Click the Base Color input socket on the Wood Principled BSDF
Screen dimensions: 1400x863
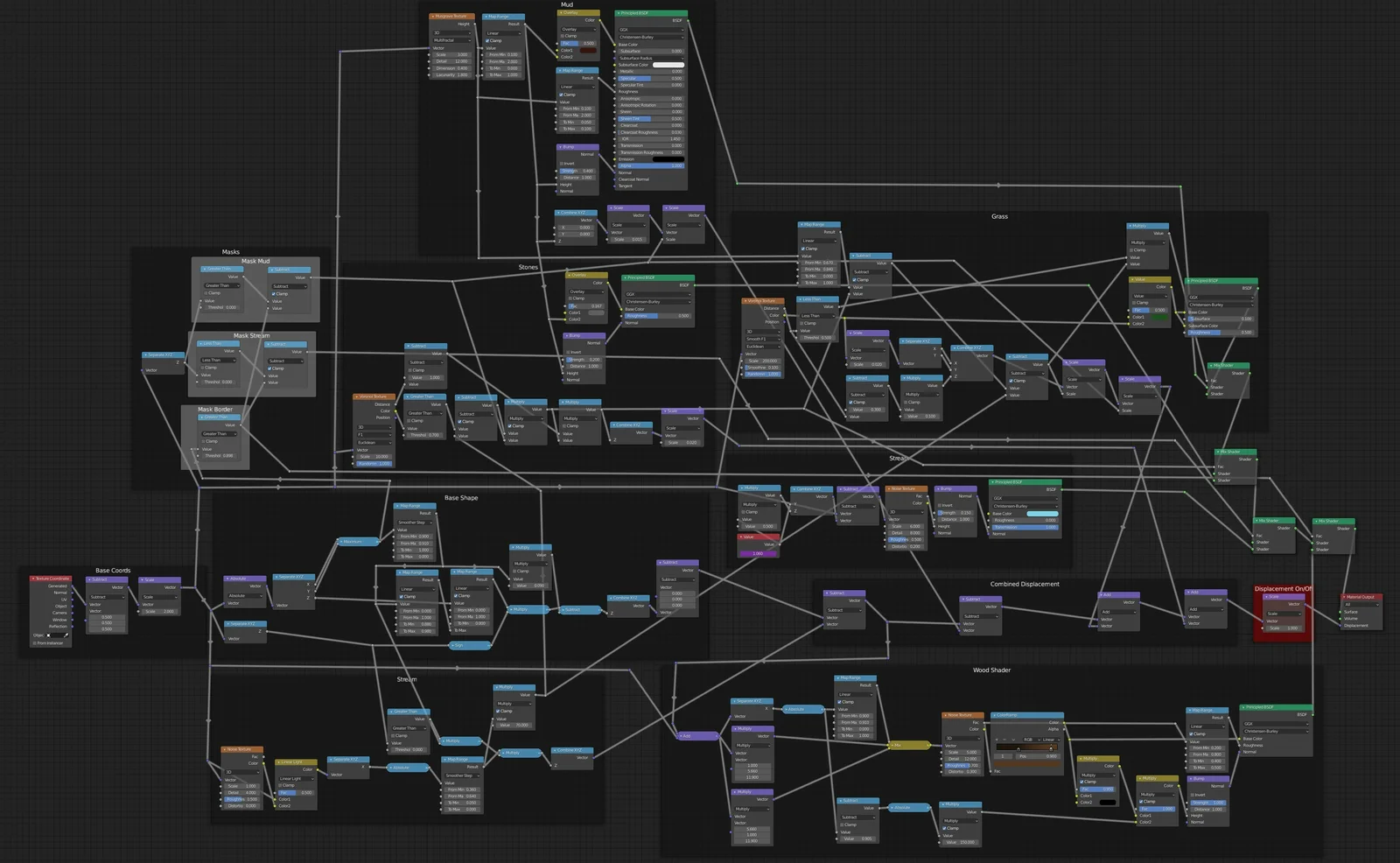[x=1239, y=739]
